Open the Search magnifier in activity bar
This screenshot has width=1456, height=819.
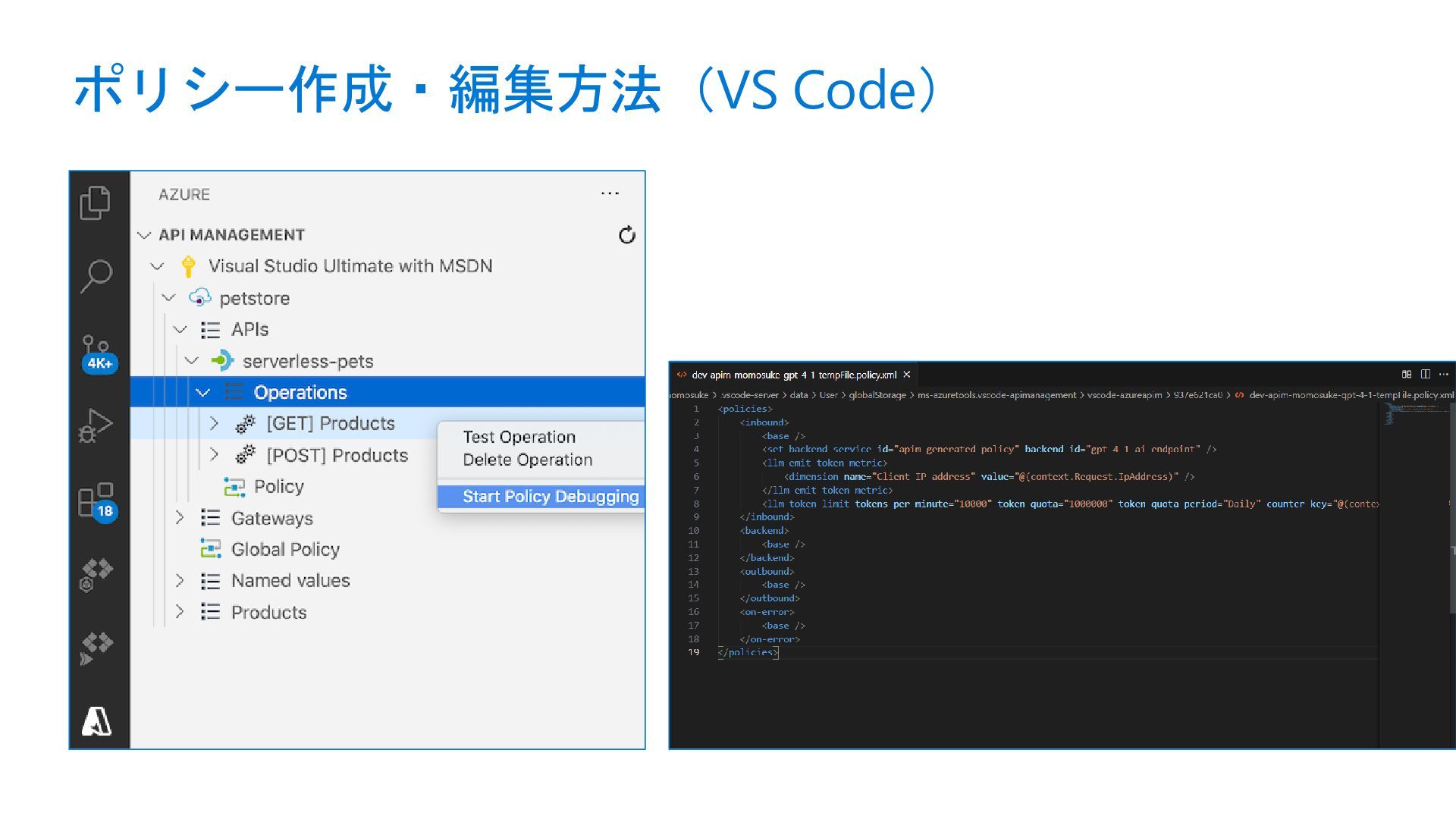tap(96, 275)
